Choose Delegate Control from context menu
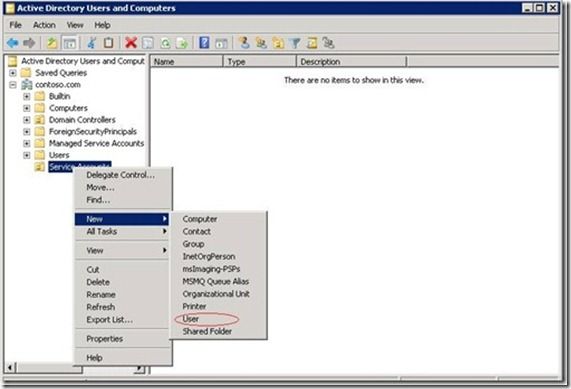Image resolution: width=571 pixels, height=389 pixels. tap(122, 175)
